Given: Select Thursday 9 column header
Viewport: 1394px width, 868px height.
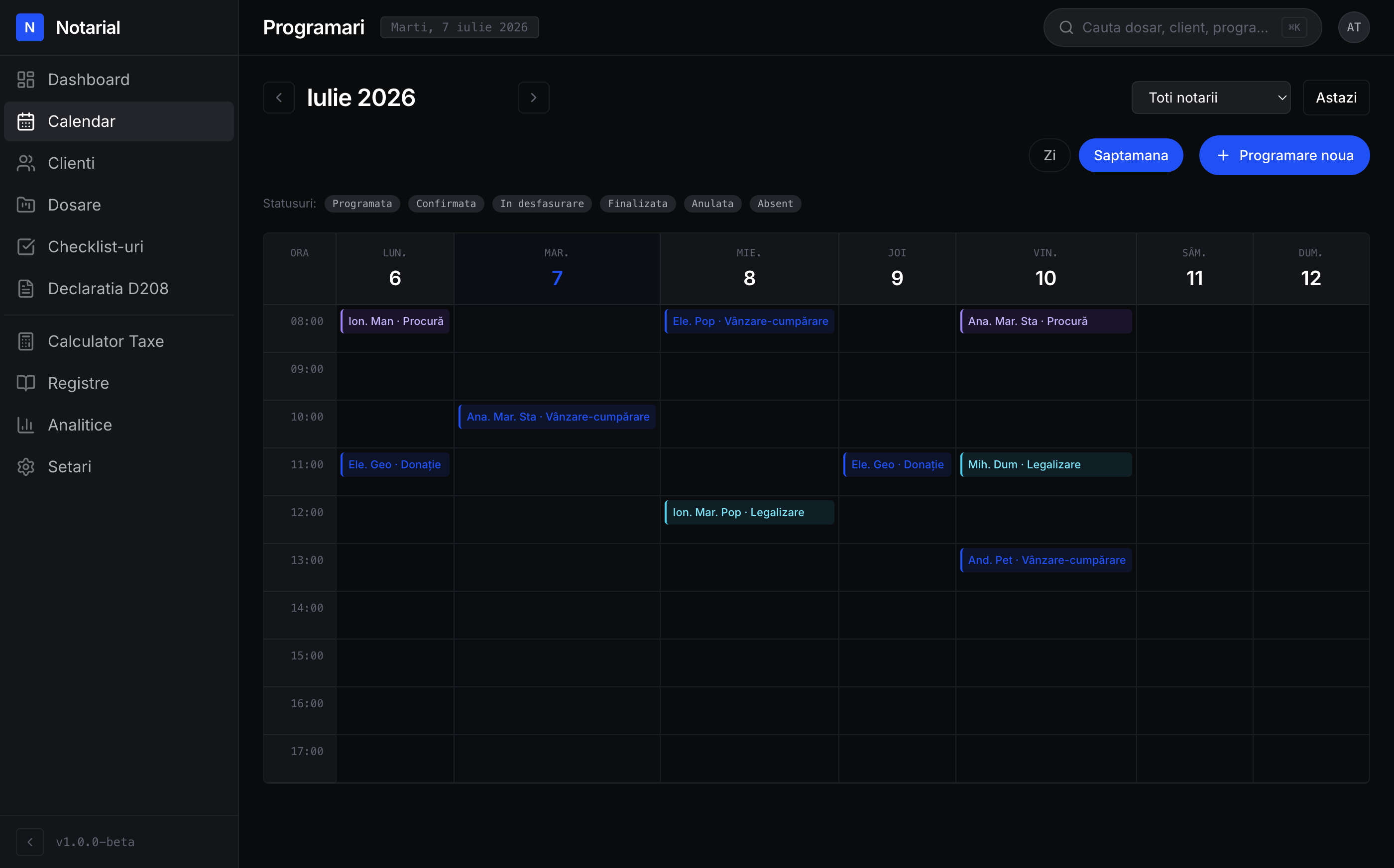Looking at the screenshot, I should 897,269.
